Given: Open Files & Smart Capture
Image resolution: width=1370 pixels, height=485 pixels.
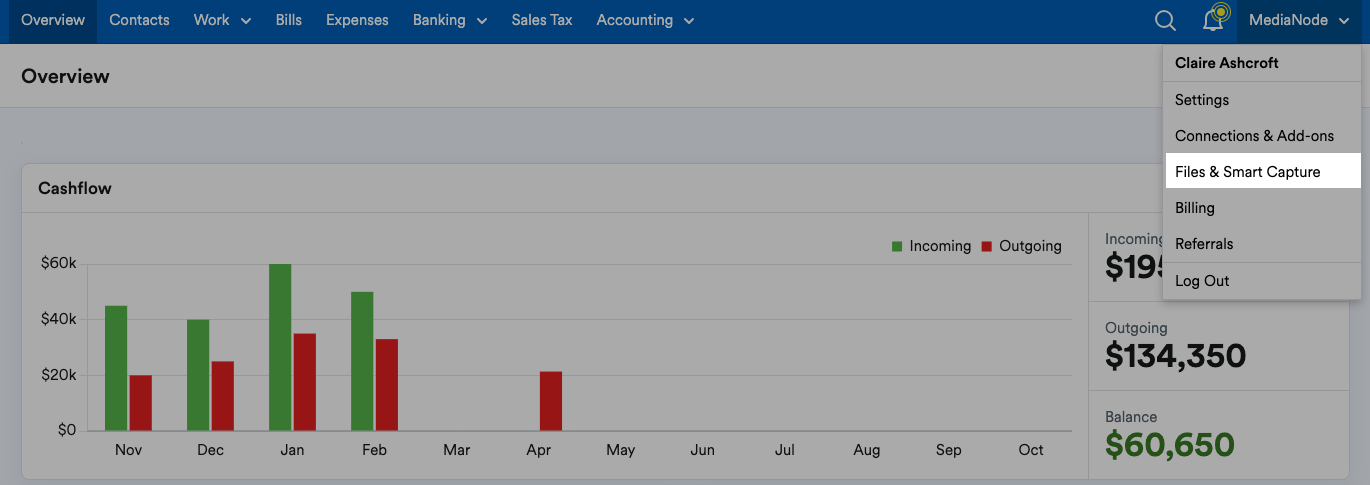Looking at the screenshot, I should point(1247,172).
